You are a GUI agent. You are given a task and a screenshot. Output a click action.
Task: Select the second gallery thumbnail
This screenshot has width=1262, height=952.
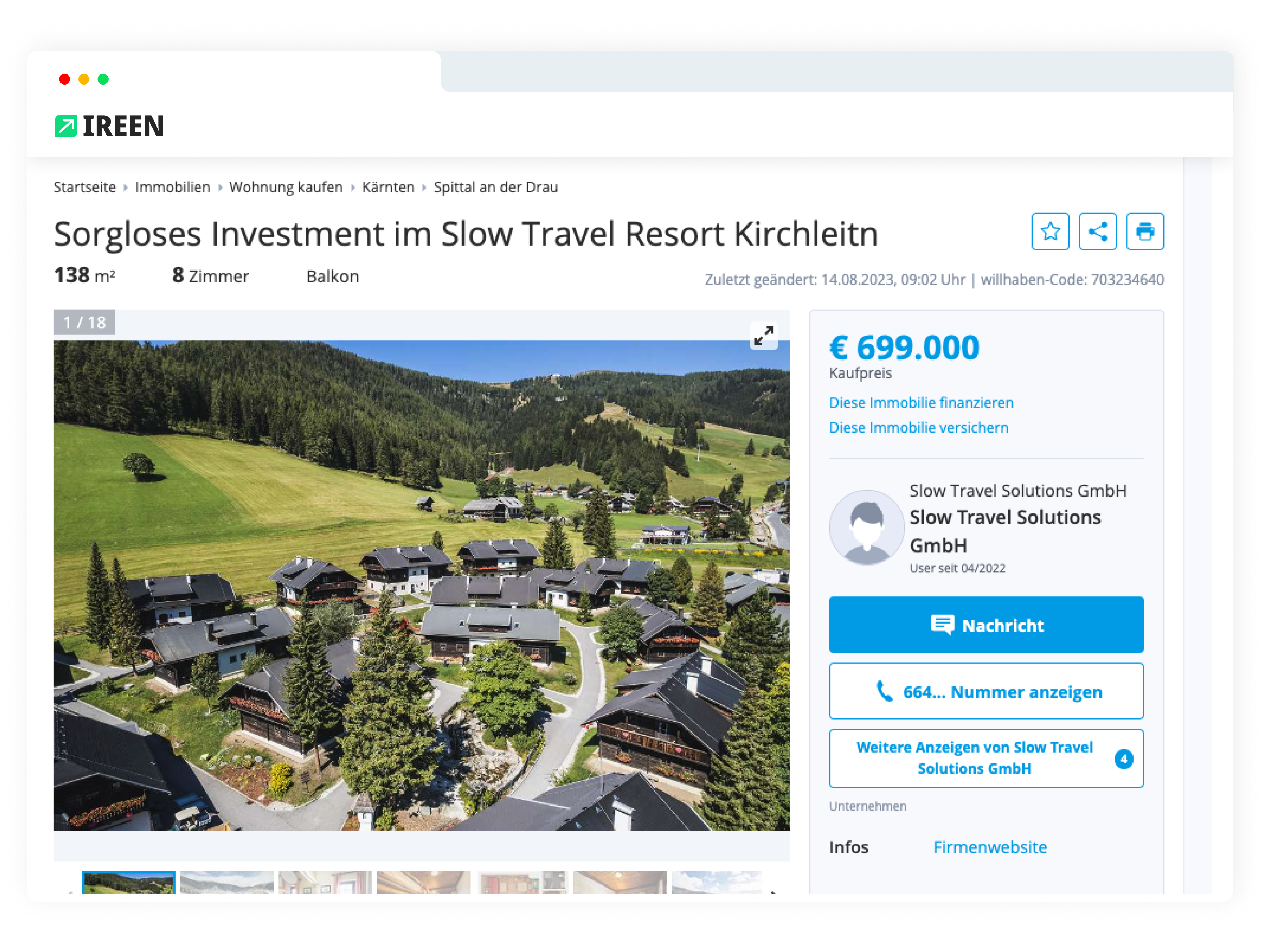click(227, 882)
